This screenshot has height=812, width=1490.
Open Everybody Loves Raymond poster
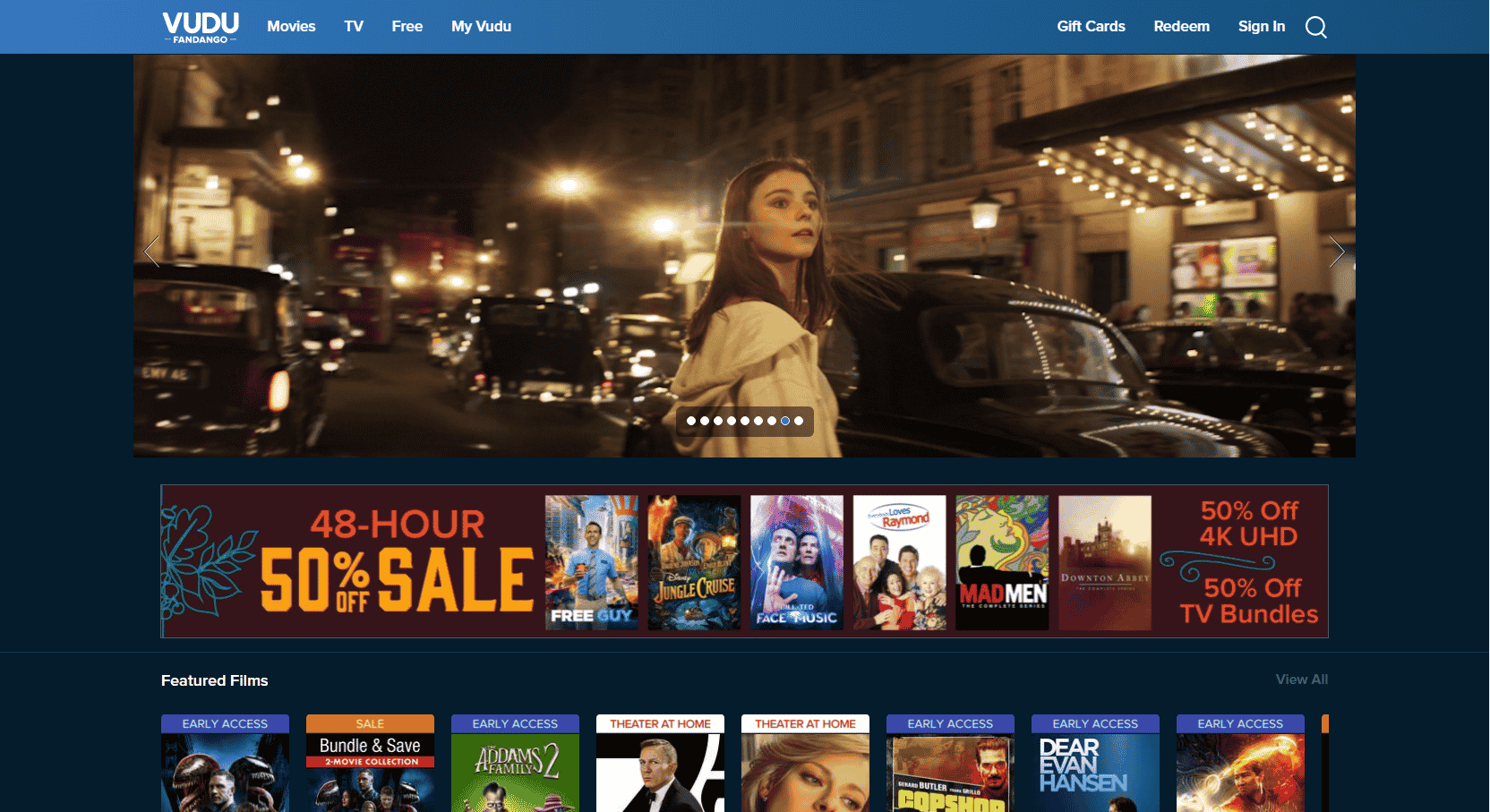(x=899, y=562)
